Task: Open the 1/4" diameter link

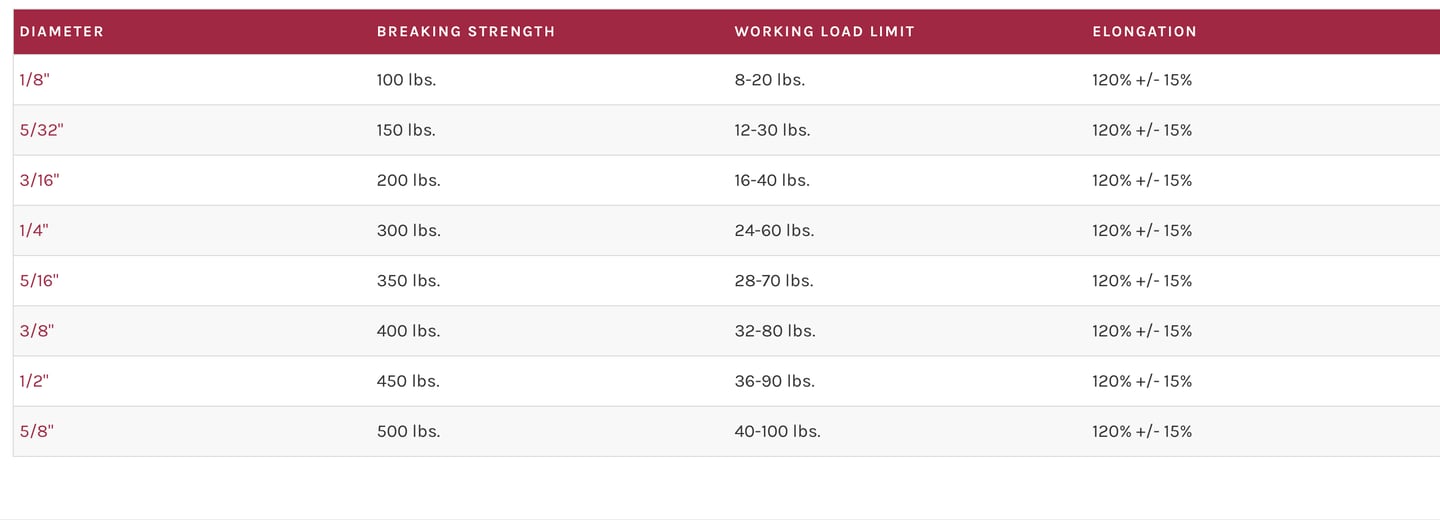Action: (34, 230)
